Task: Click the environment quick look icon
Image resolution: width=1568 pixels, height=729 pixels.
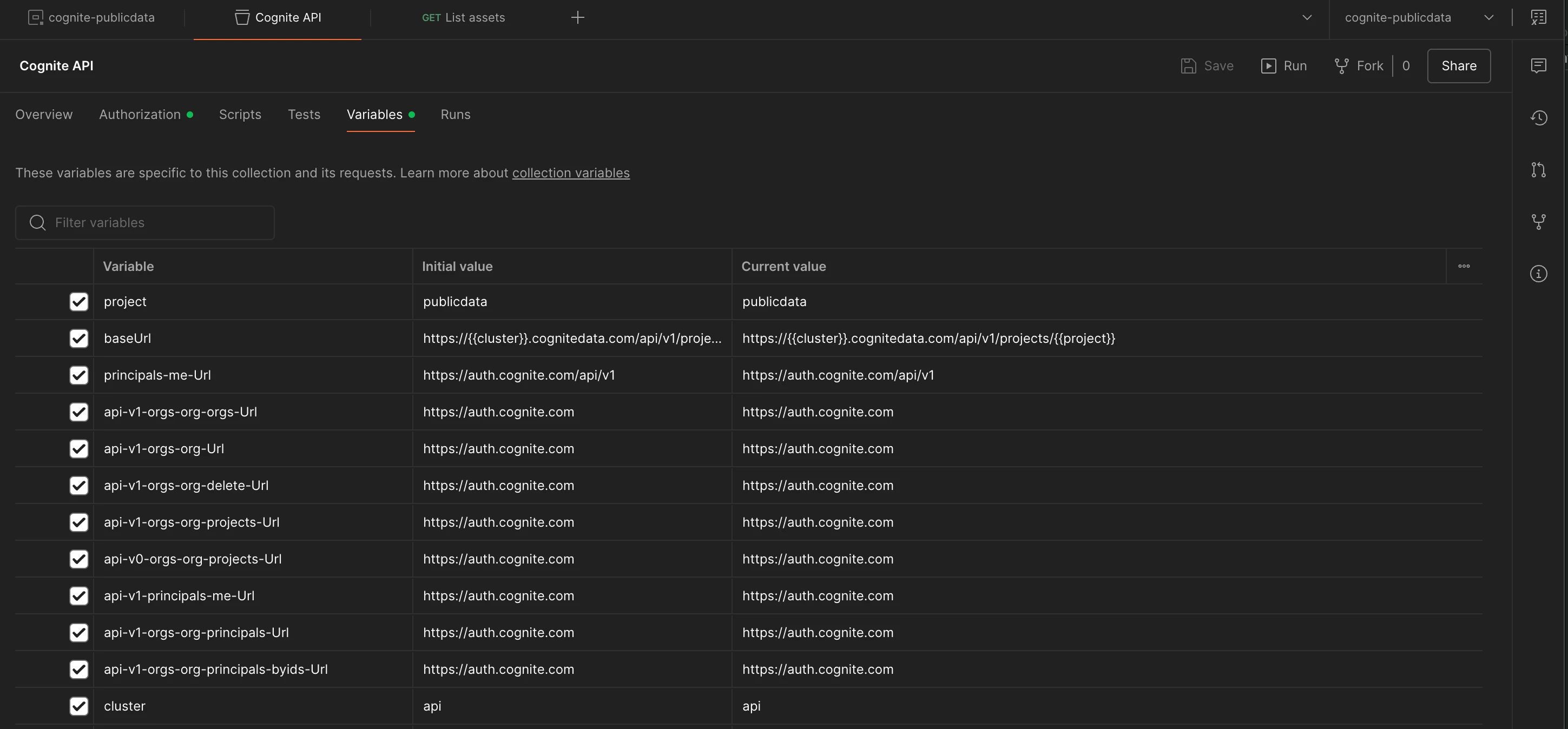Action: 1538,17
